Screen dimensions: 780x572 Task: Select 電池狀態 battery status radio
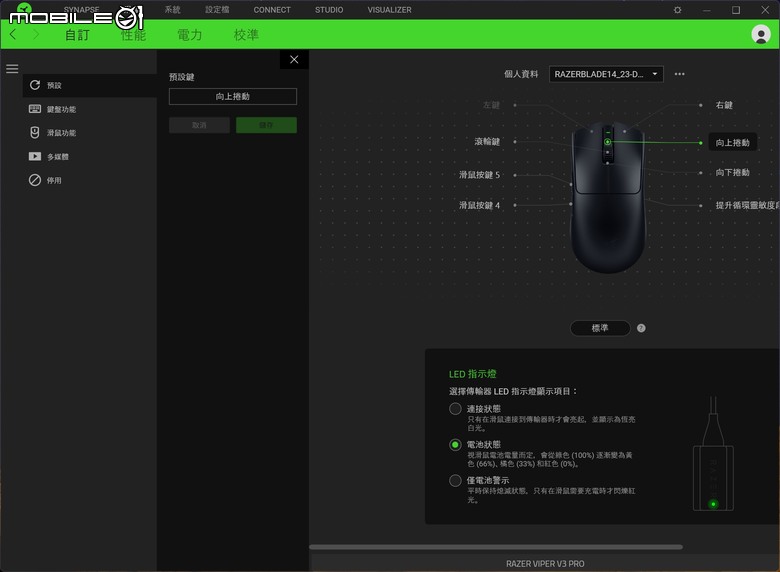coord(455,445)
